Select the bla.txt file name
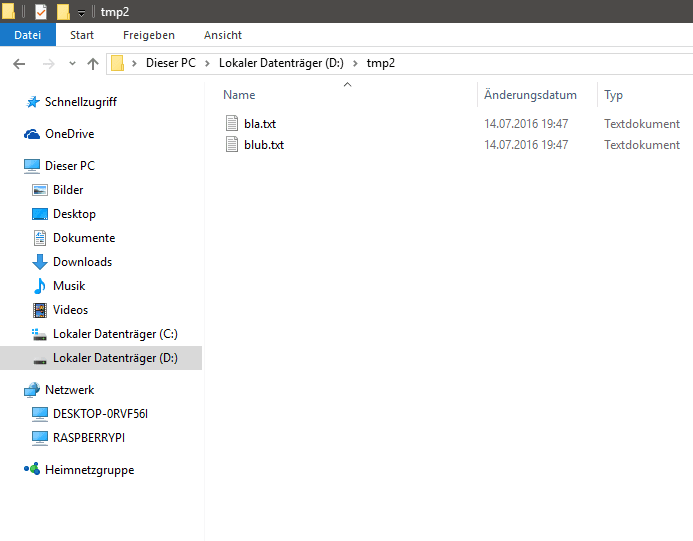This screenshot has height=541, width=693. pos(260,124)
